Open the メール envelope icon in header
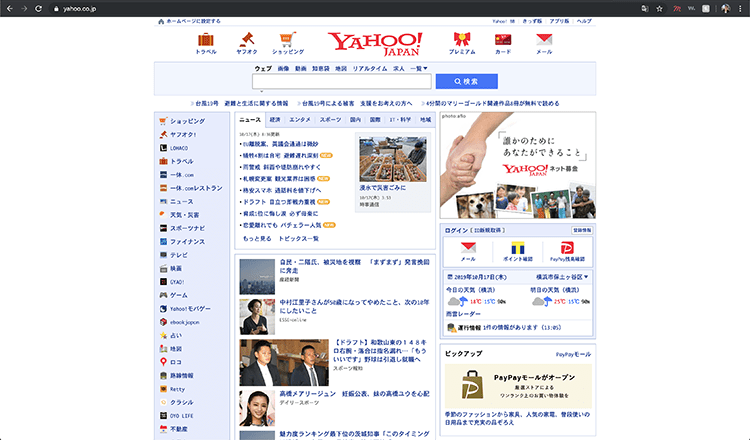This screenshot has height=440, width=750. (x=544, y=40)
